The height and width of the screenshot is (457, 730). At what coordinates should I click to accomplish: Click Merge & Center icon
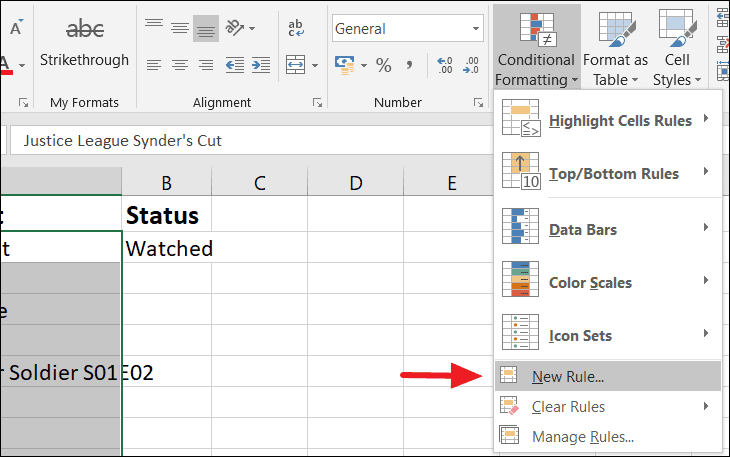296,65
